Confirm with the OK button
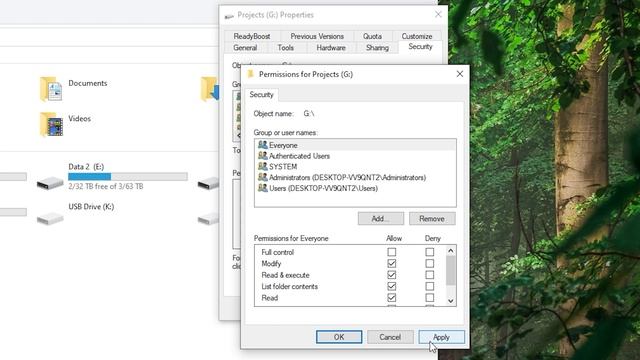Screen dimensions: 640x360 339,337
